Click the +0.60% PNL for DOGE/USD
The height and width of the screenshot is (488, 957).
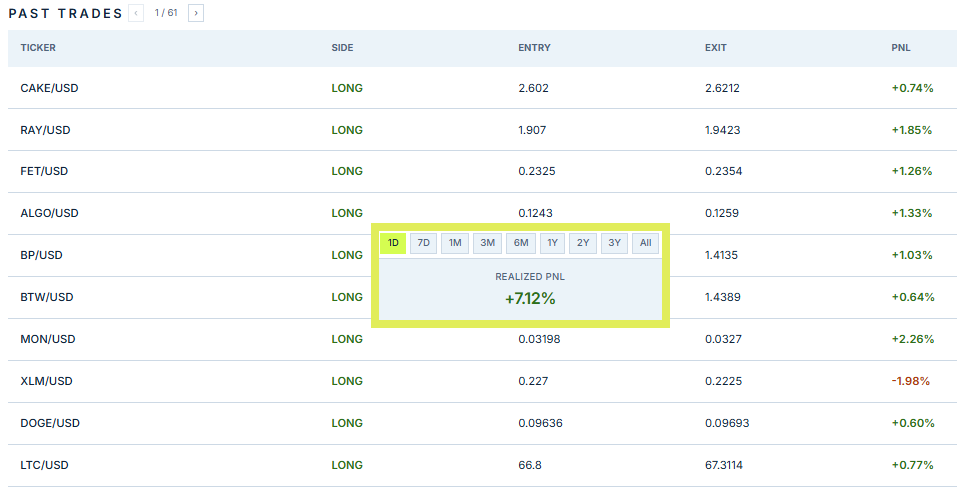[913, 423]
